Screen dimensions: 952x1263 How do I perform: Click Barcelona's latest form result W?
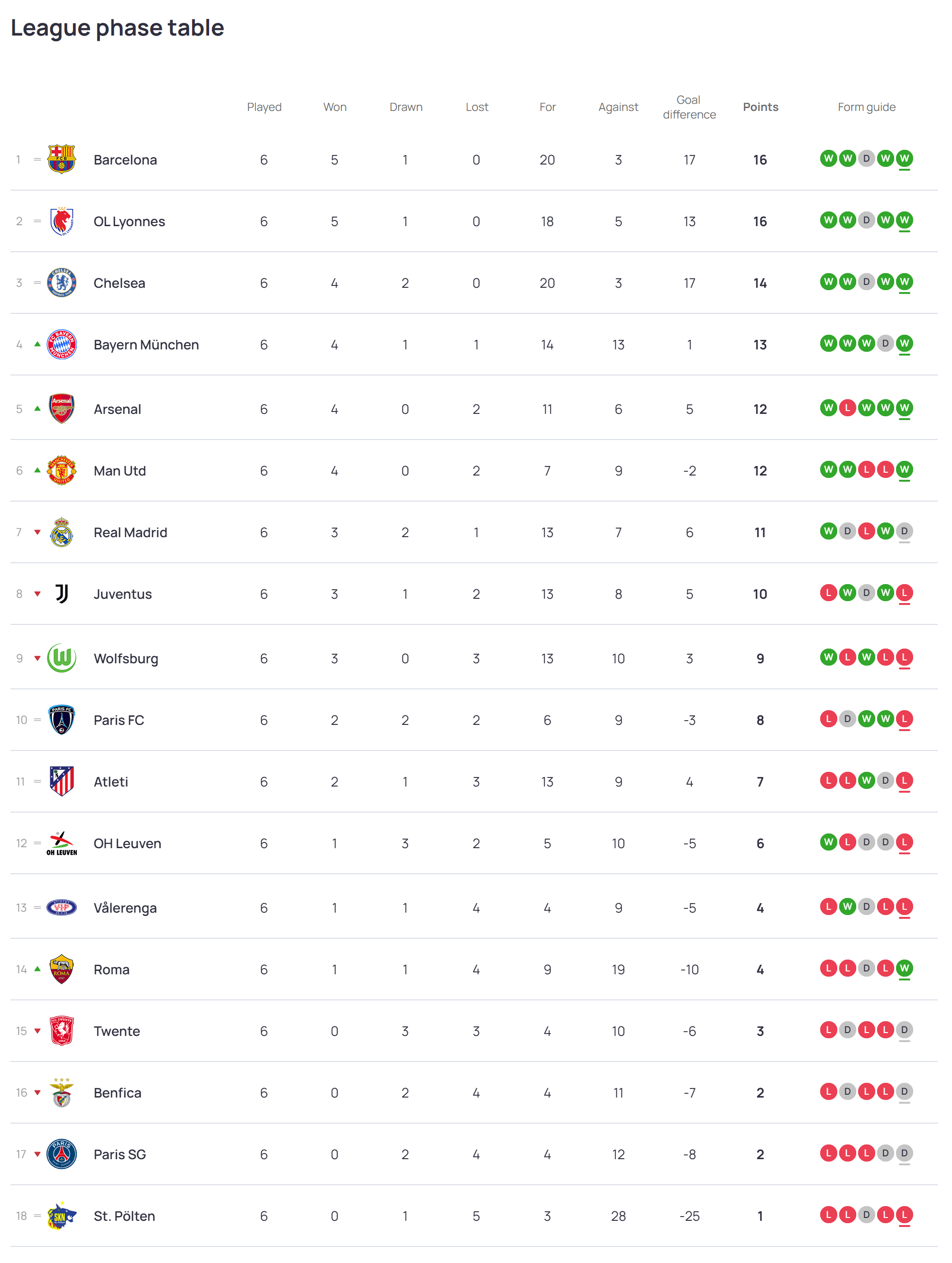click(x=904, y=158)
